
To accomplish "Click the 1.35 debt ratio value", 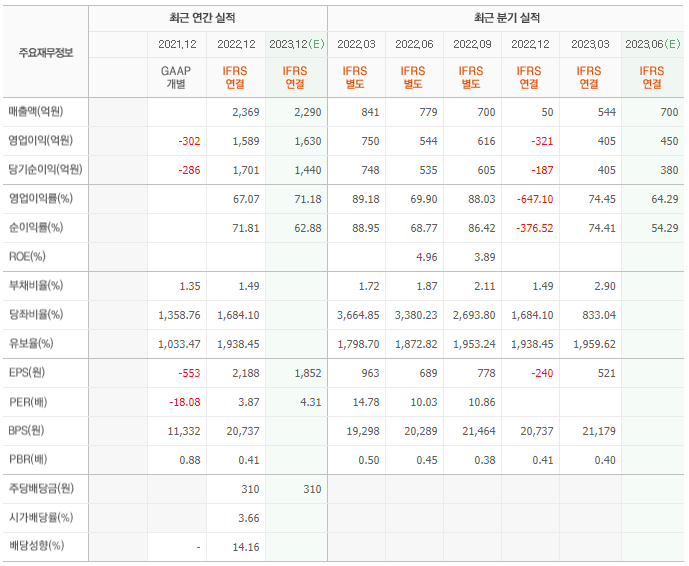I will 190,287.
